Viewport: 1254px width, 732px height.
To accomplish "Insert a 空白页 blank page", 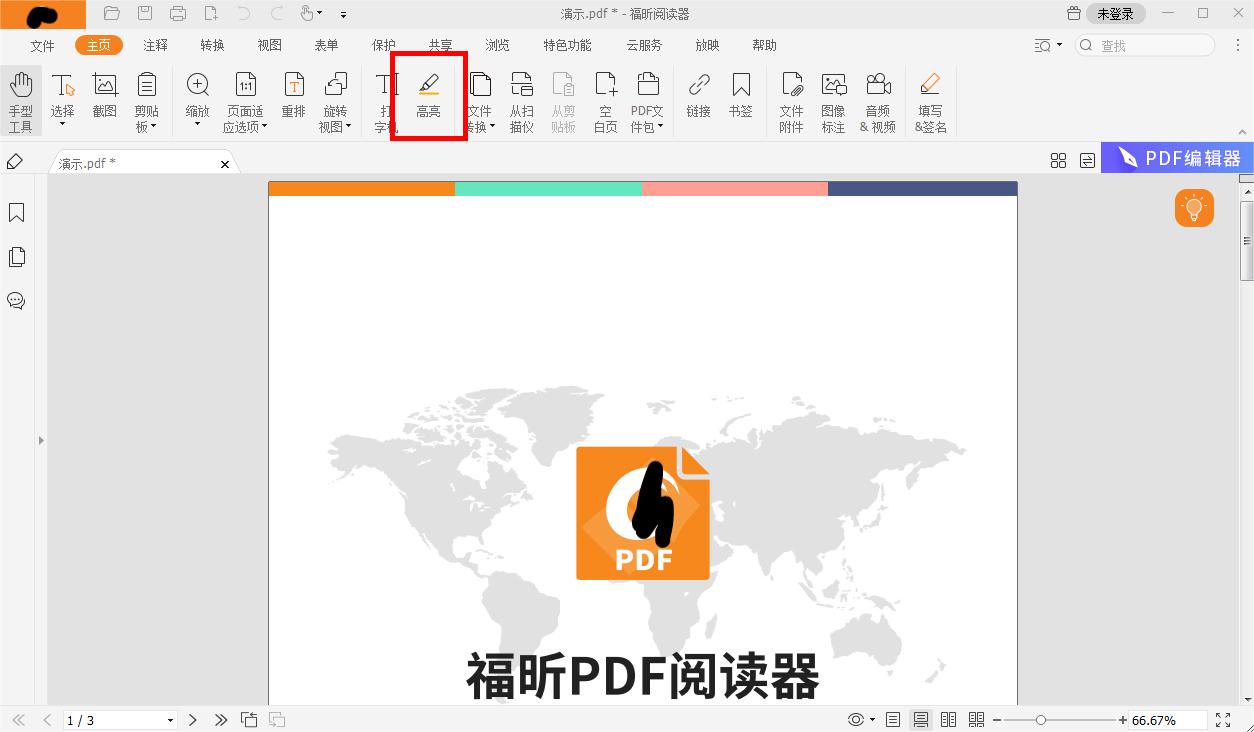I will point(605,95).
